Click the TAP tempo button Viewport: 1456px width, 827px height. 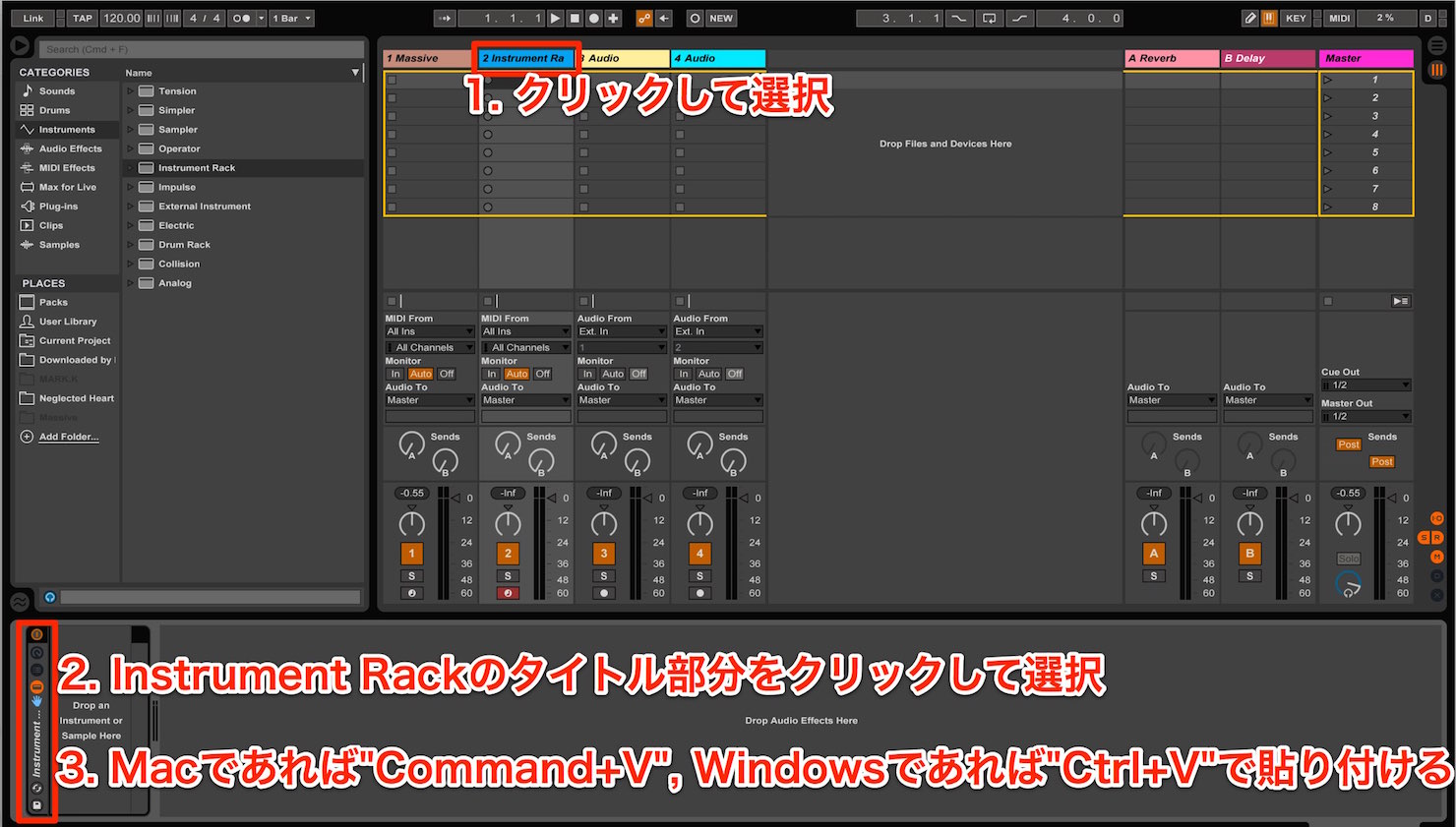[83, 18]
